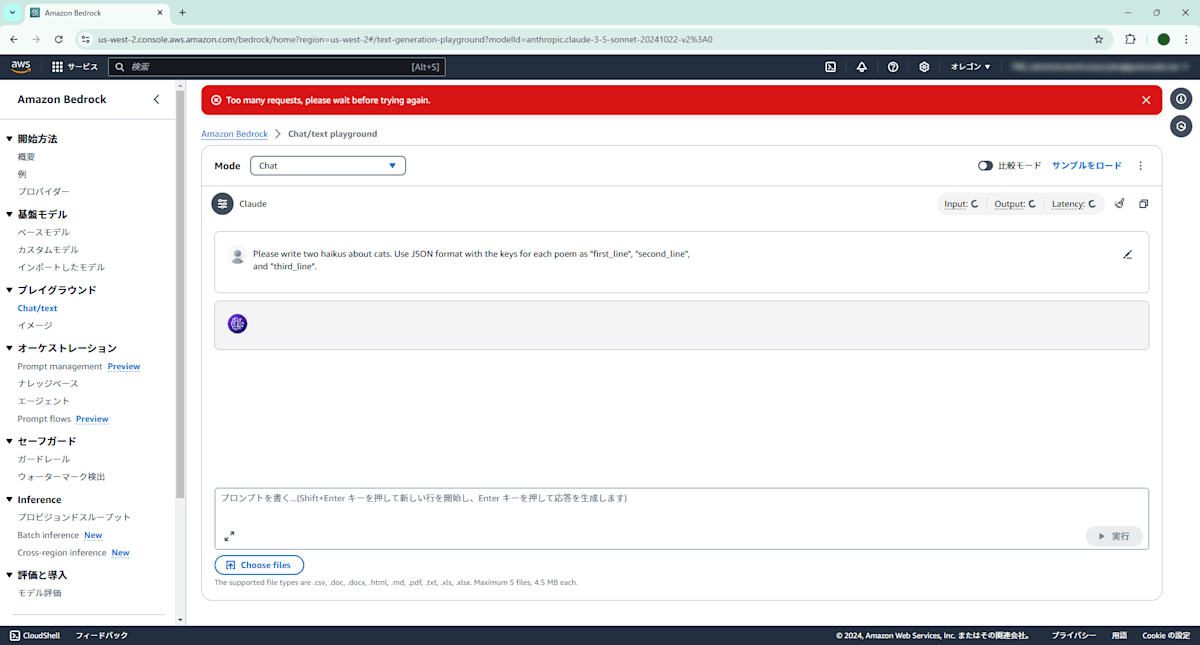Click the AWS 検索 search box

(276, 67)
